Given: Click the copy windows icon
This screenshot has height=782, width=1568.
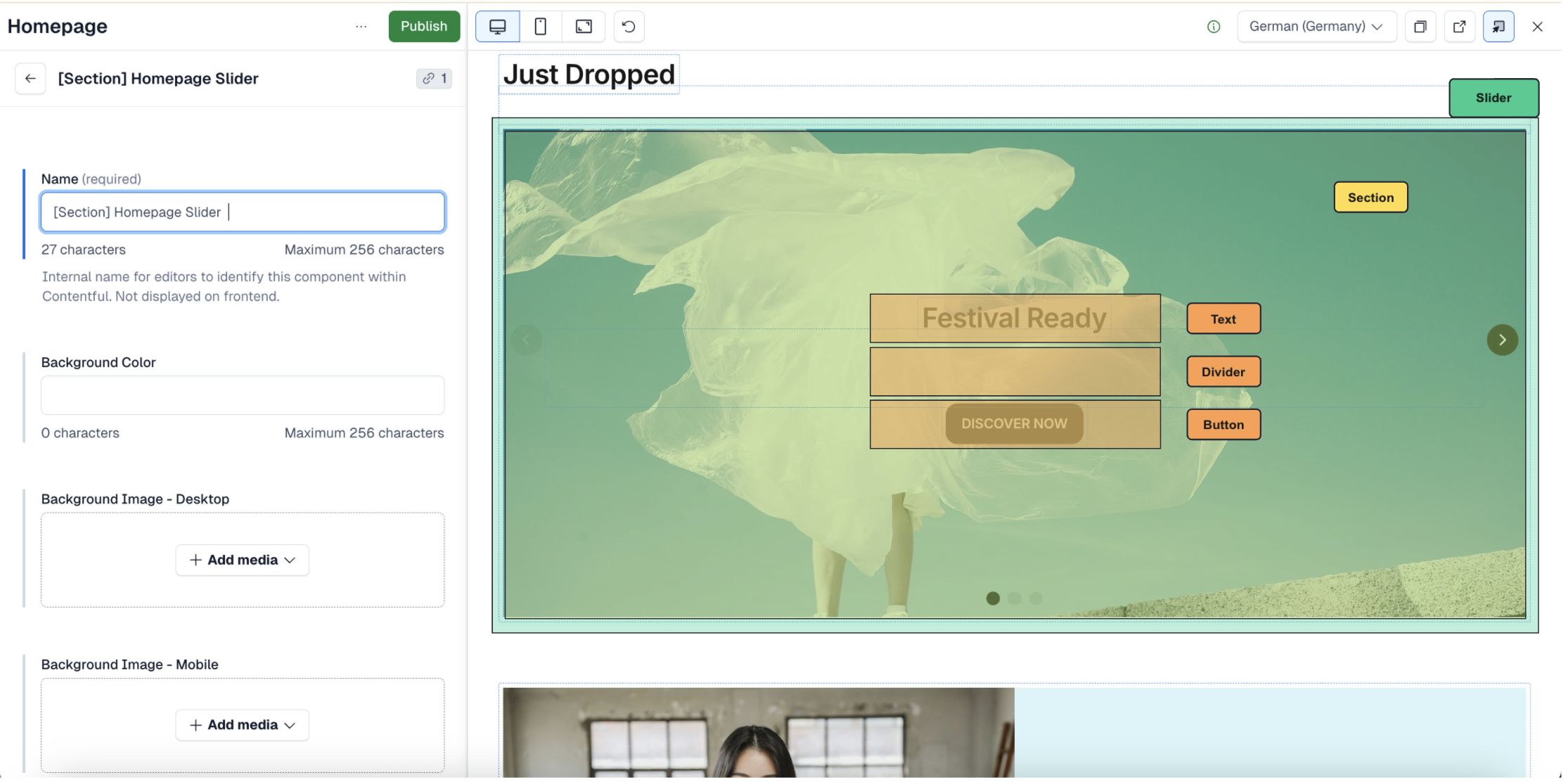Looking at the screenshot, I should 1420,27.
